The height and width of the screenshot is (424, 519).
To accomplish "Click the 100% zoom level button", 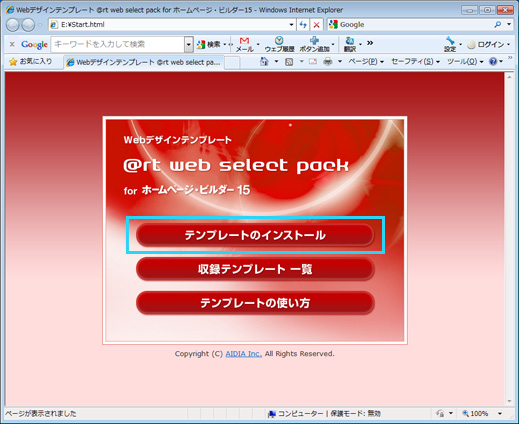I will tap(476, 413).
